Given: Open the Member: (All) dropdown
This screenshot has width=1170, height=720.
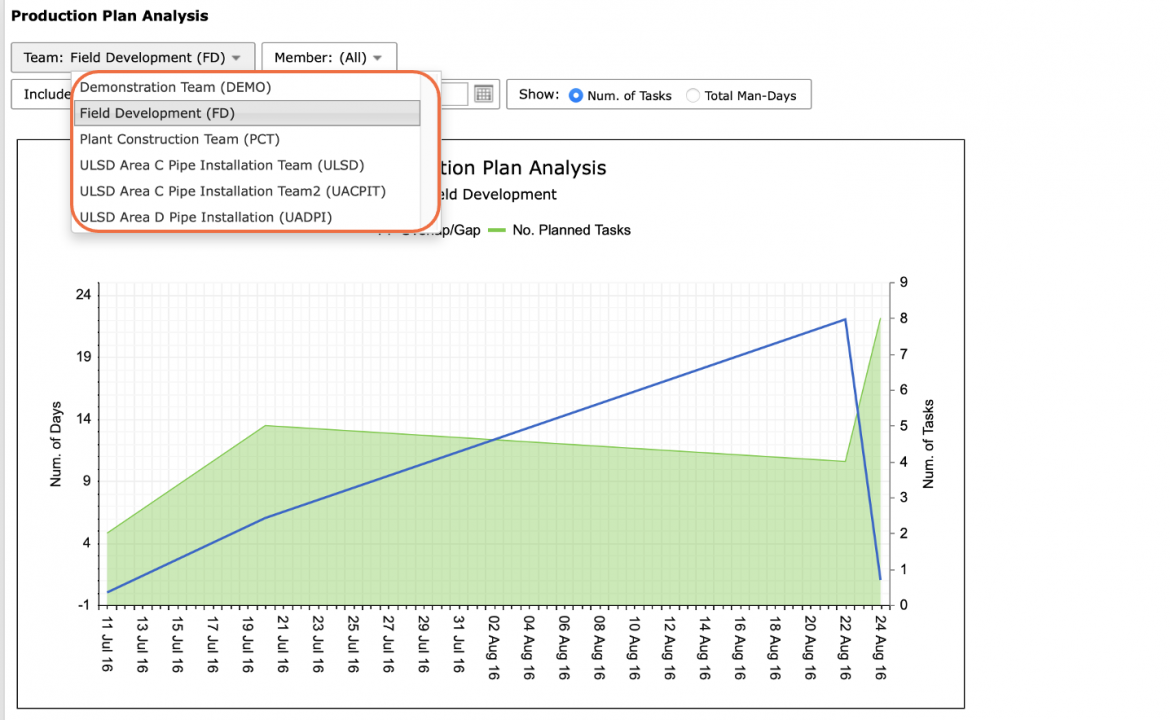Looking at the screenshot, I should point(329,57).
